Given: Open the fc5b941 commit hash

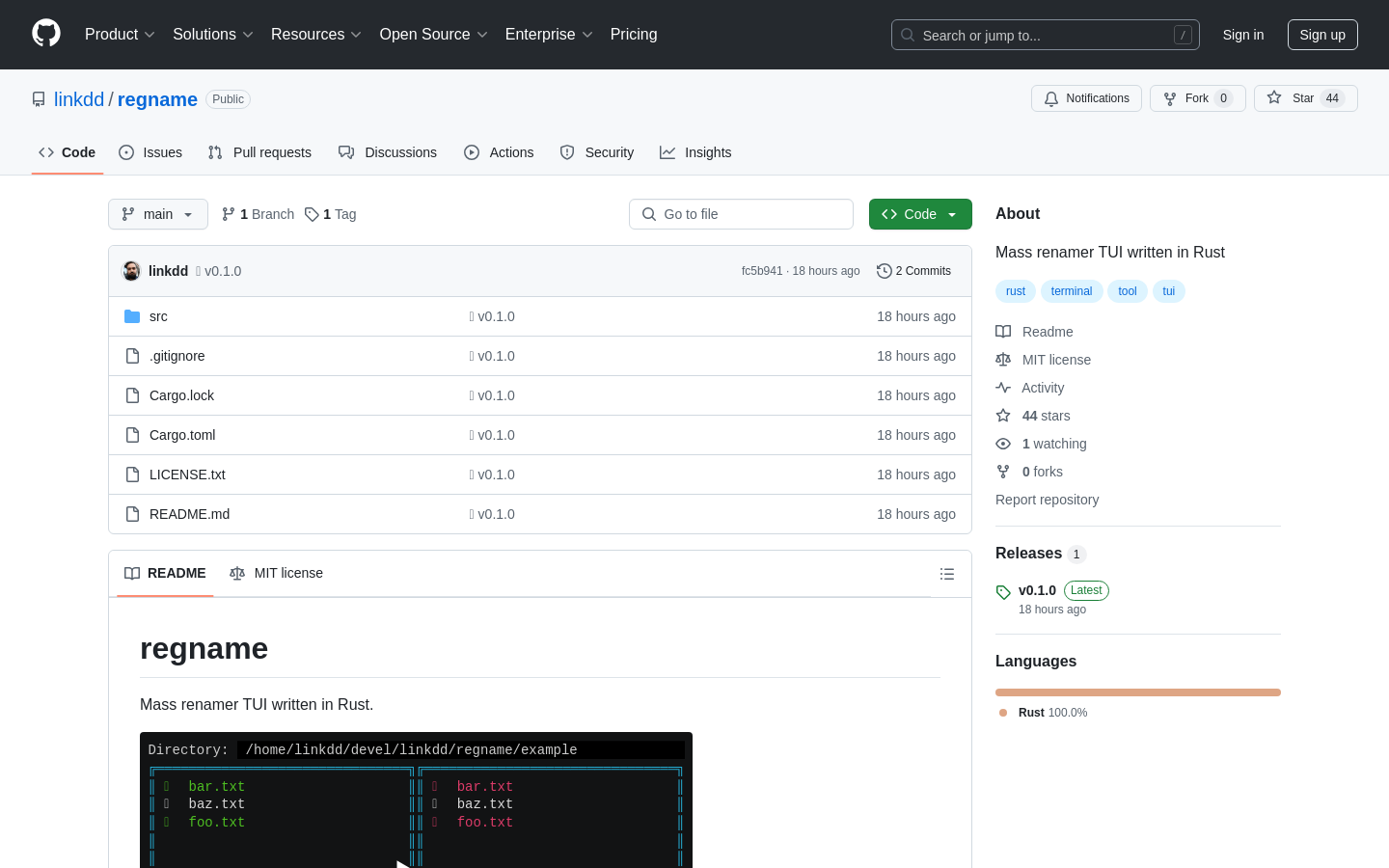Looking at the screenshot, I should click(x=762, y=271).
